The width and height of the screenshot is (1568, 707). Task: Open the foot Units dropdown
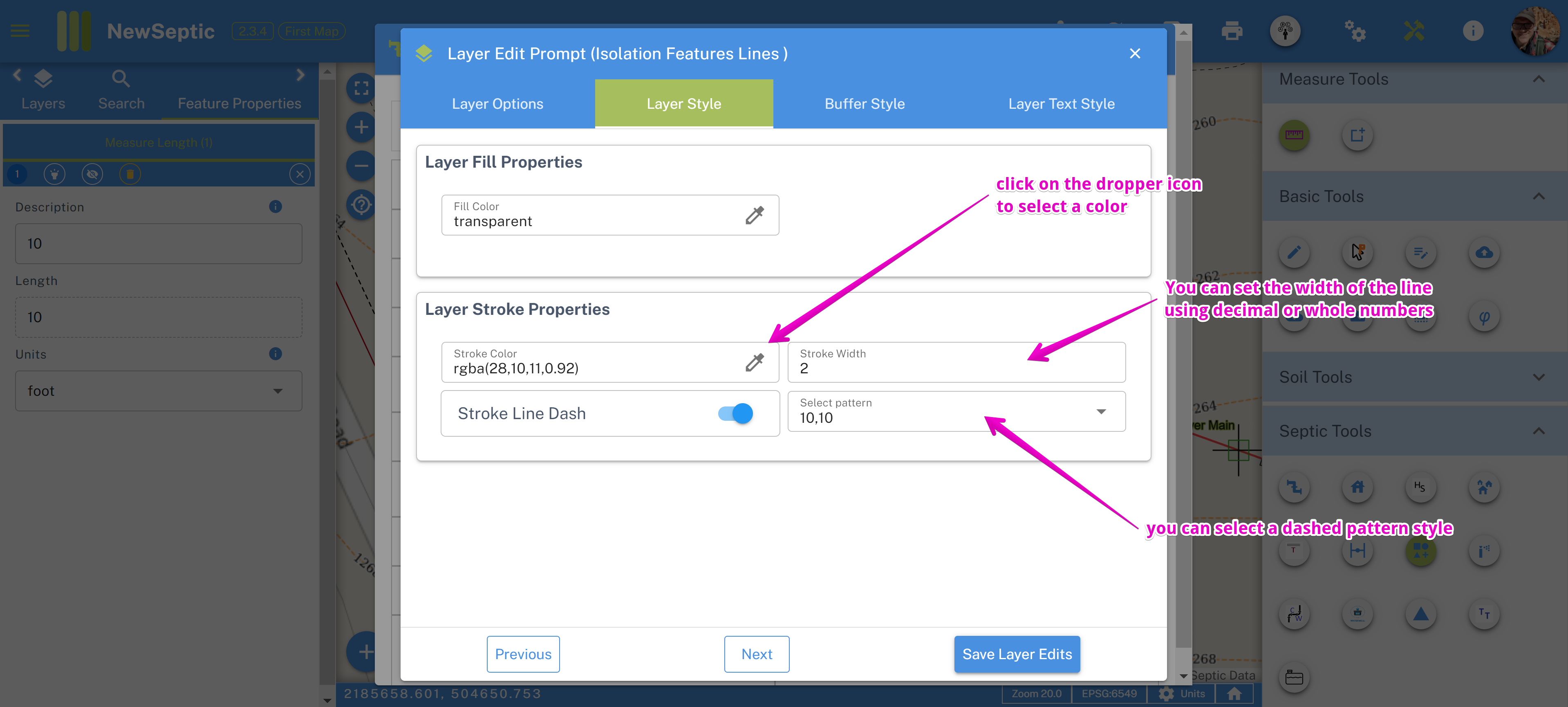(x=158, y=391)
